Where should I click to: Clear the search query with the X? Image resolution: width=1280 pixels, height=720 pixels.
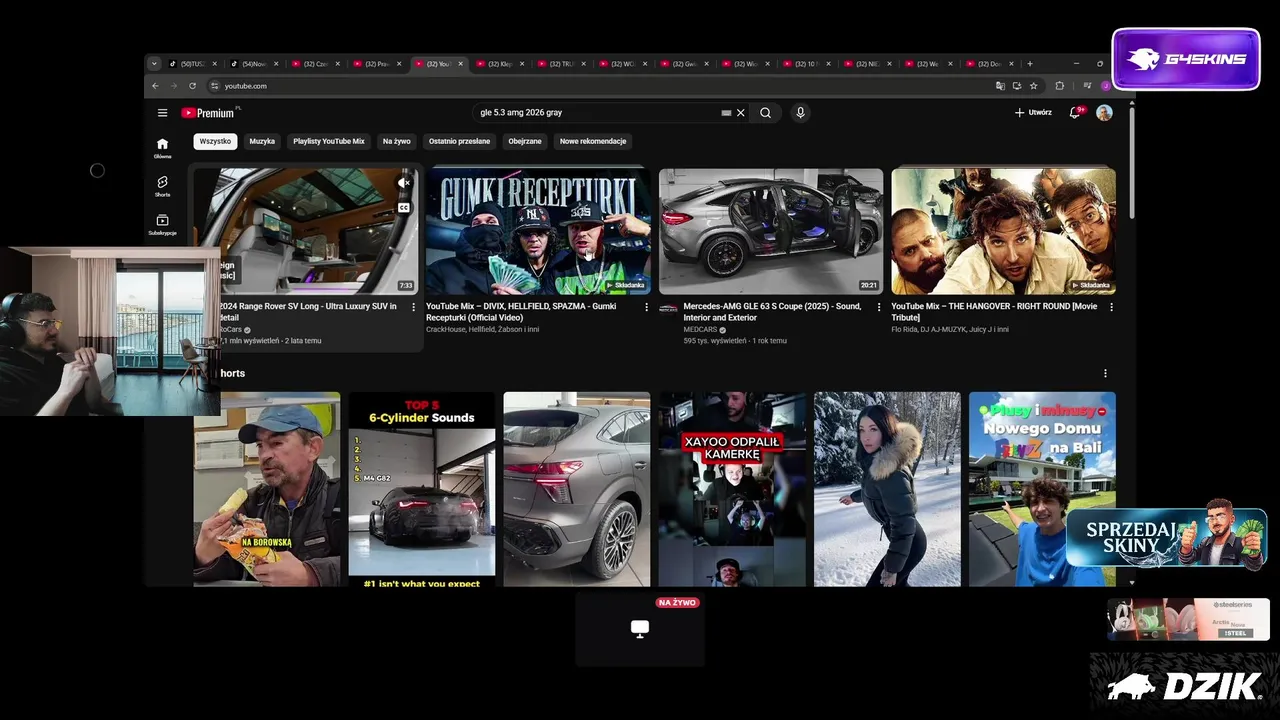741,113
